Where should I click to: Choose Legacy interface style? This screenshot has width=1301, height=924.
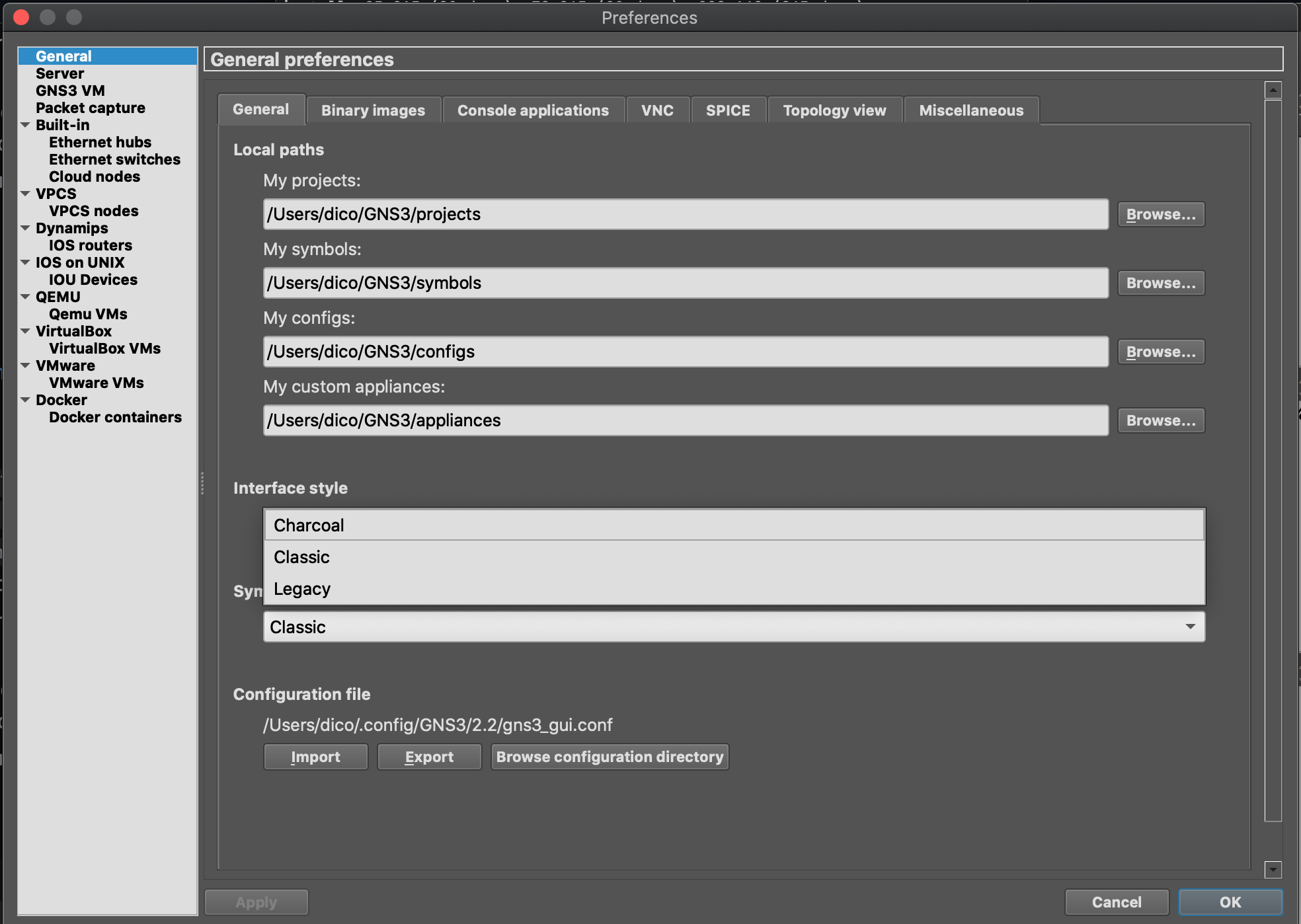click(x=734, y=589)
